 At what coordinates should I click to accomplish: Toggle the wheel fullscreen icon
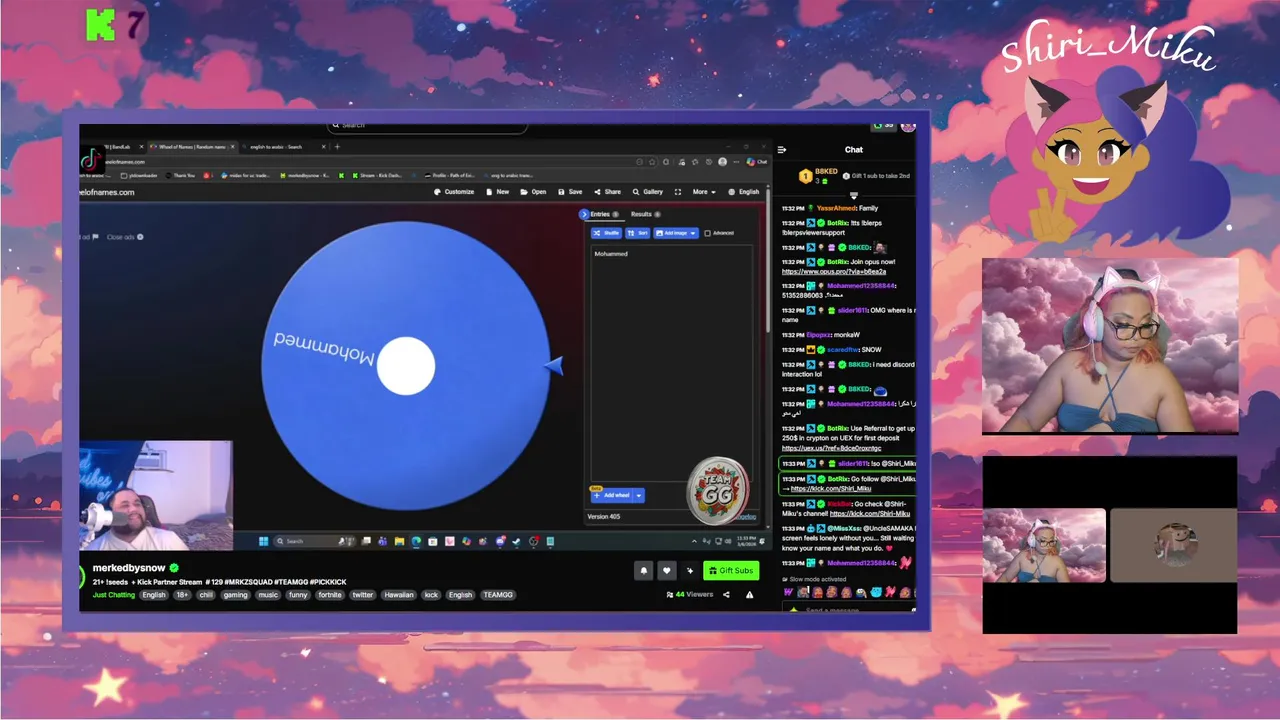(x=678, y=192)
